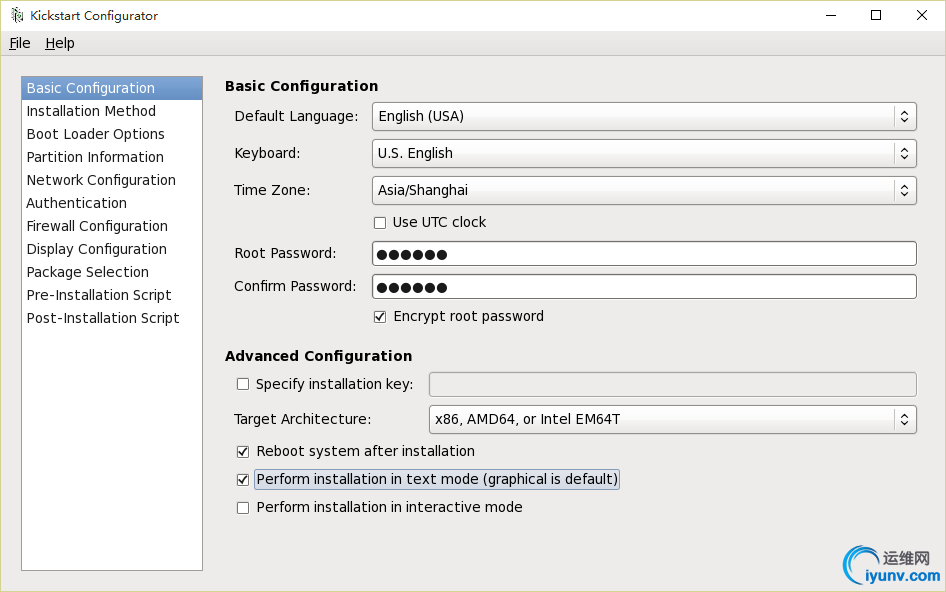This screenshot has height=592, width=946.
Task: Maximize the Kickstart Configurator window
Action: click(876, 15)
